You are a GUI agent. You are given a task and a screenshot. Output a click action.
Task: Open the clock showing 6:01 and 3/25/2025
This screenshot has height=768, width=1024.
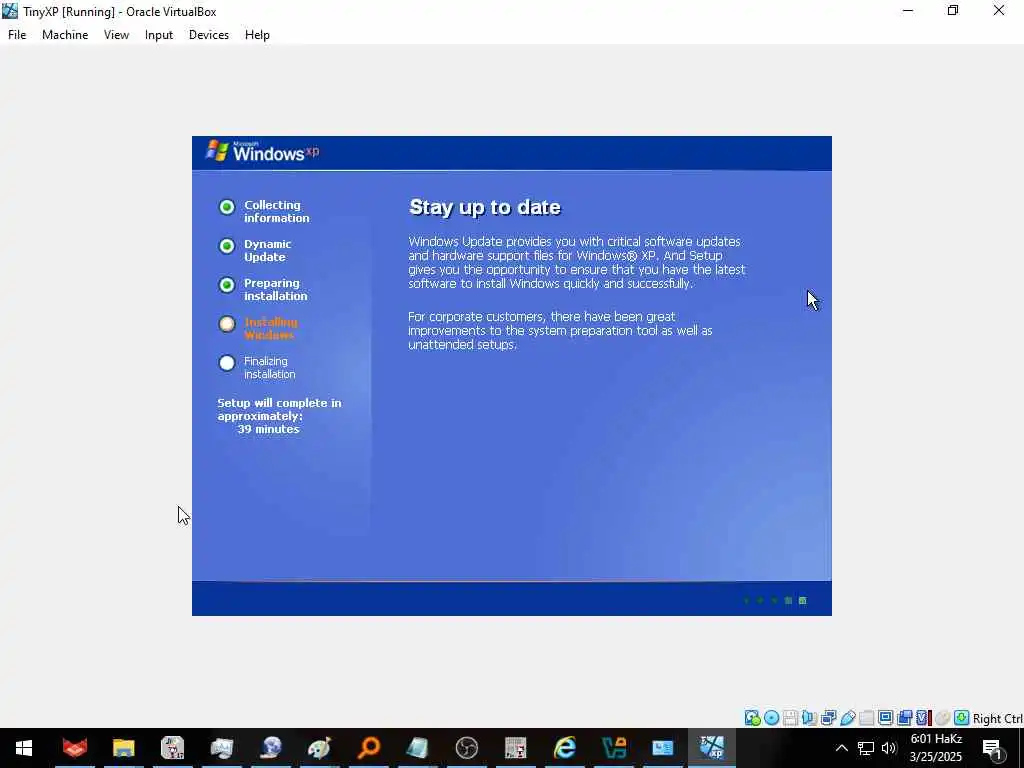936,748
